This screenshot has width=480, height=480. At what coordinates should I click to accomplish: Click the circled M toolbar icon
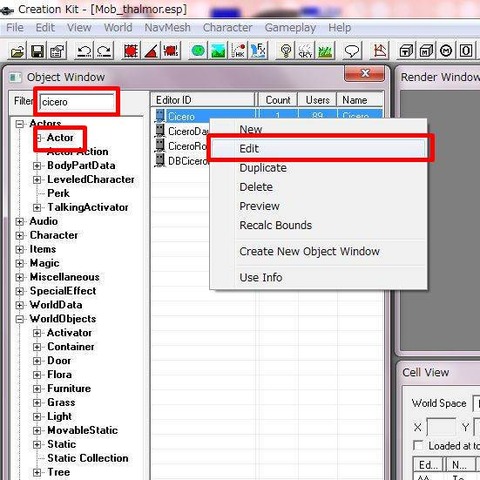point(446,51)
